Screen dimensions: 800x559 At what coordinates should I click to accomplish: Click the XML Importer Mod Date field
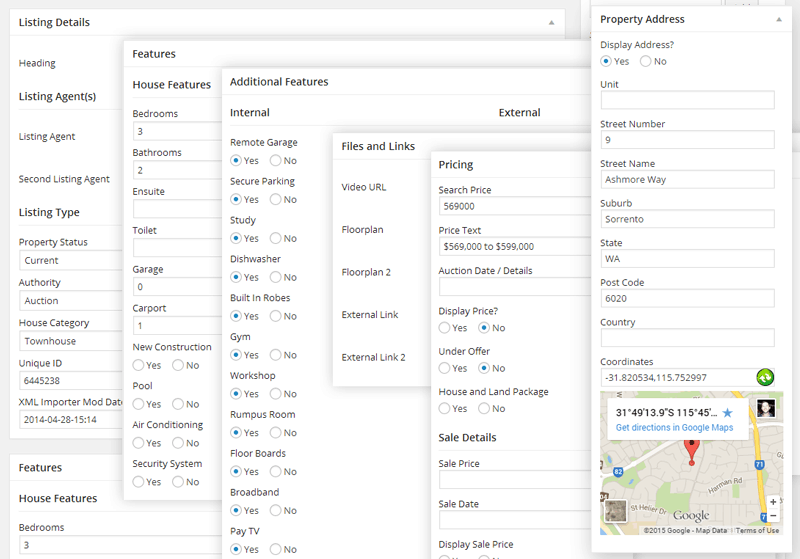pyautogui.click(x=71, y=420)
